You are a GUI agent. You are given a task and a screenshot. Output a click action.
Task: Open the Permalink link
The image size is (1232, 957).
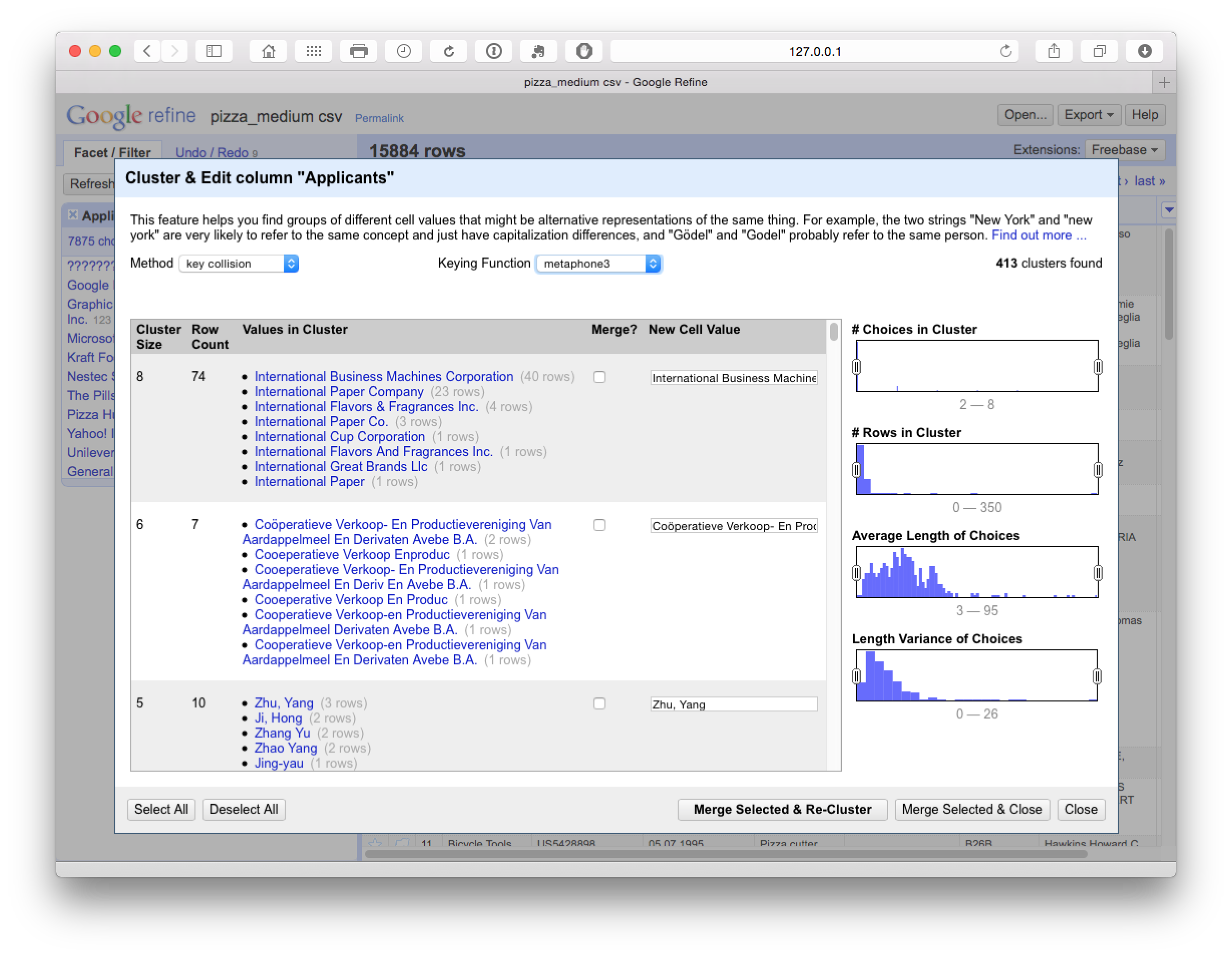[x=379, y=118]
